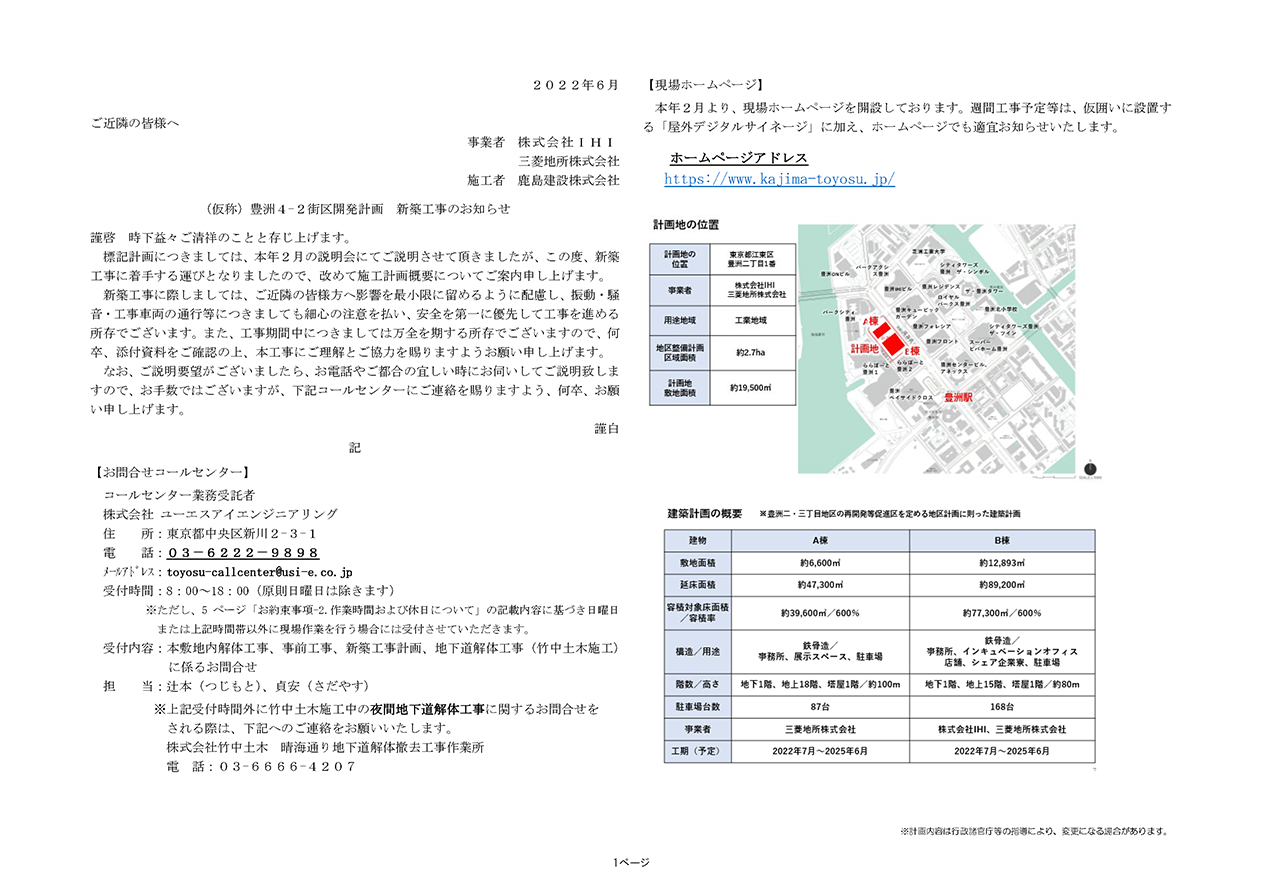
Task: Click the 約47,300㎡ floor area cell
Action: click(x=818, y=586)
